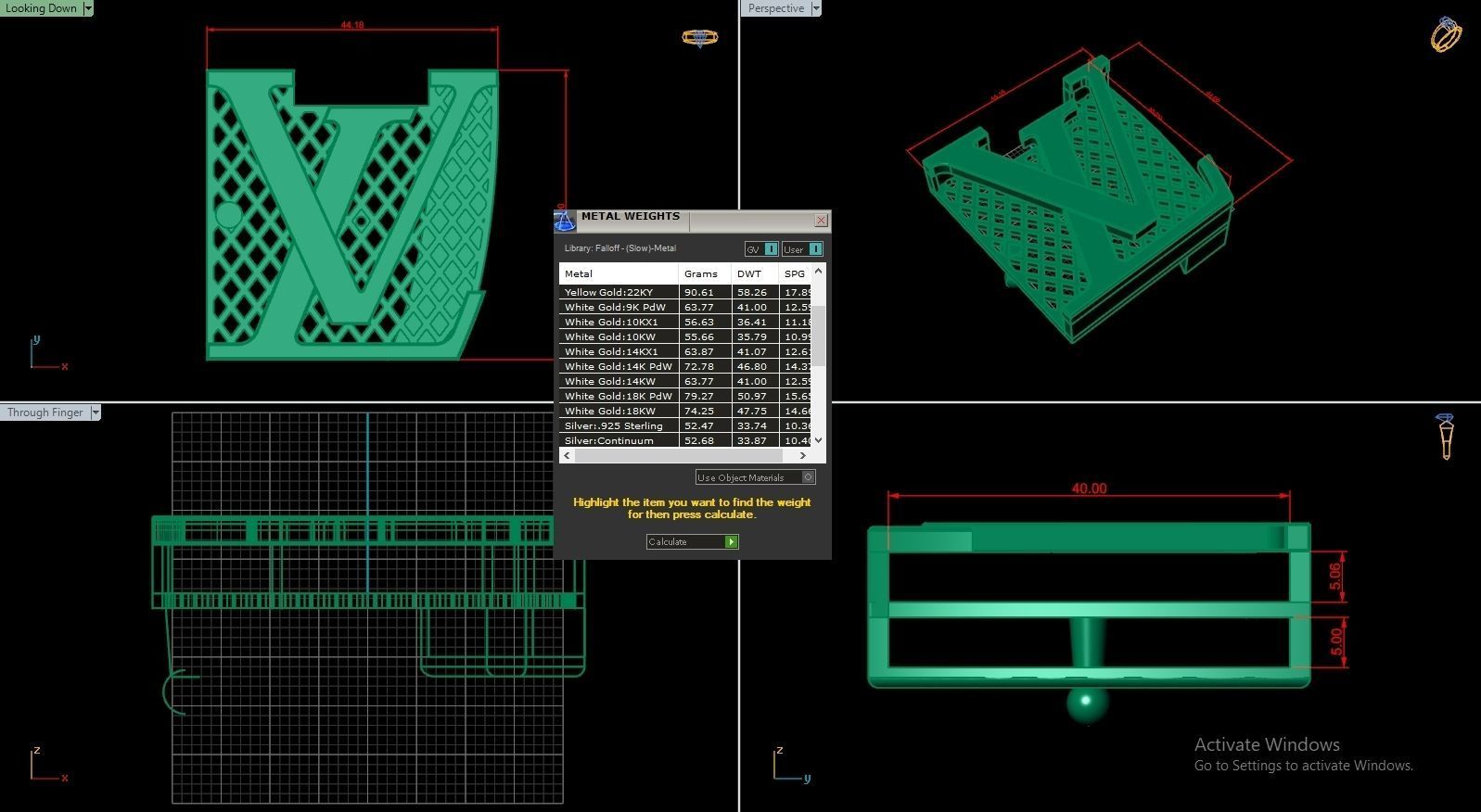Select the White Gold:9K PdW row

[685, 307]
